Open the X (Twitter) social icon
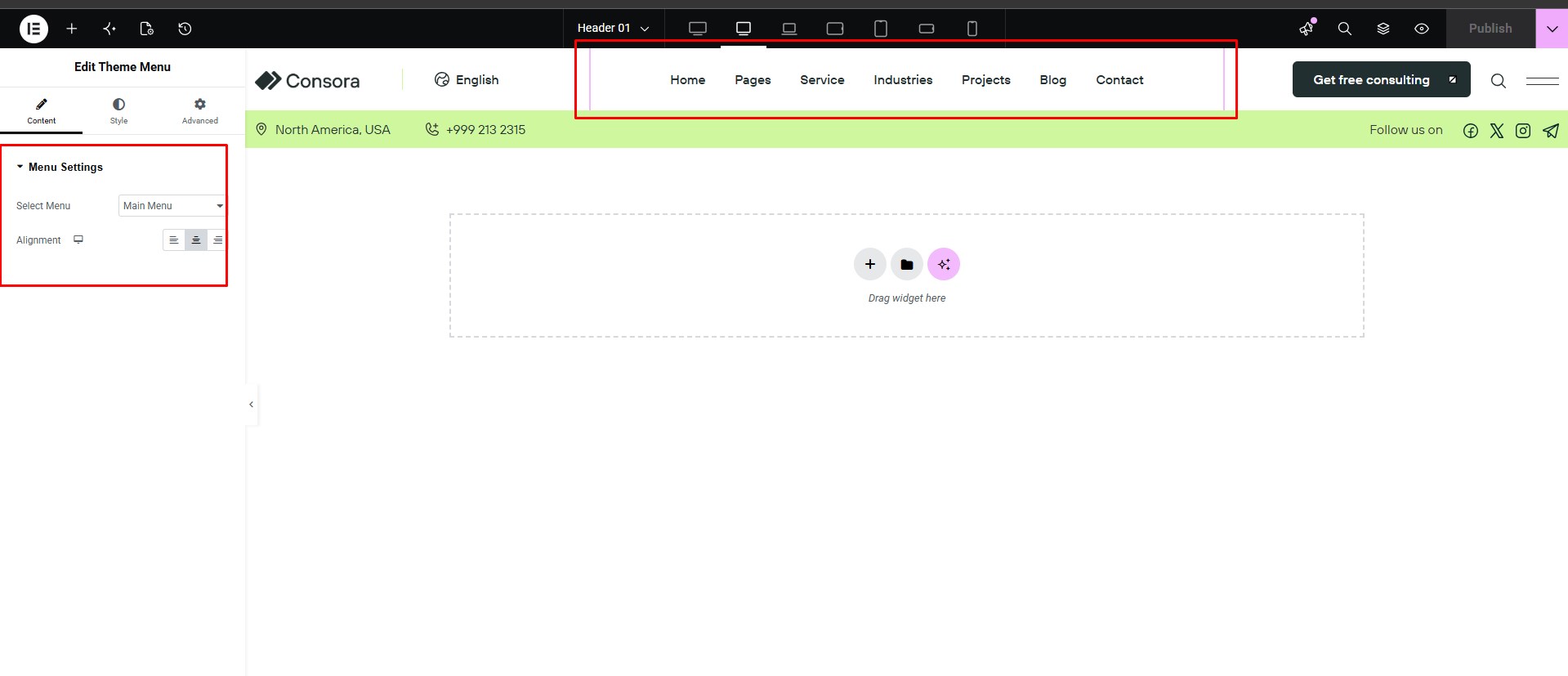 pyautogui.click(x=1497, y=131)
